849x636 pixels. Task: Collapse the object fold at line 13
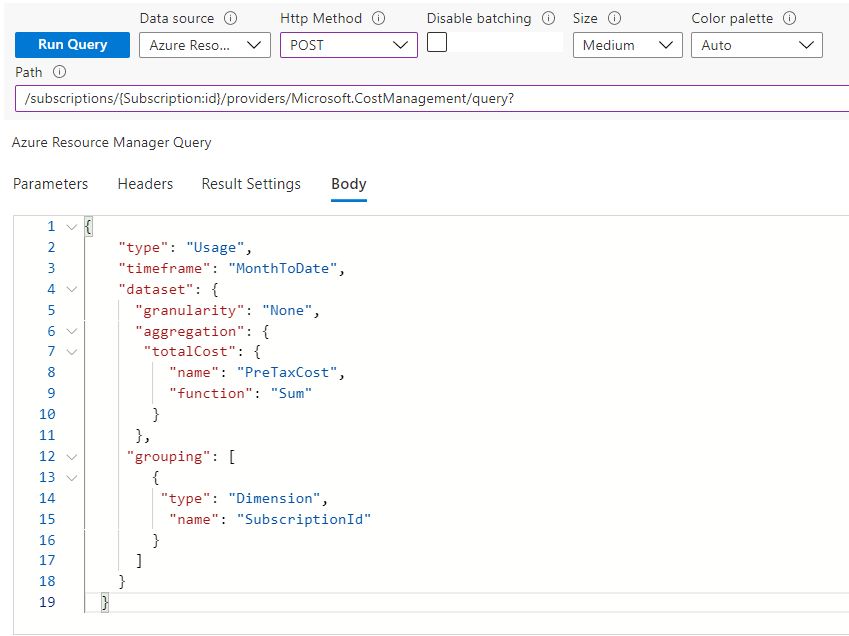click(x=71, y=477)
